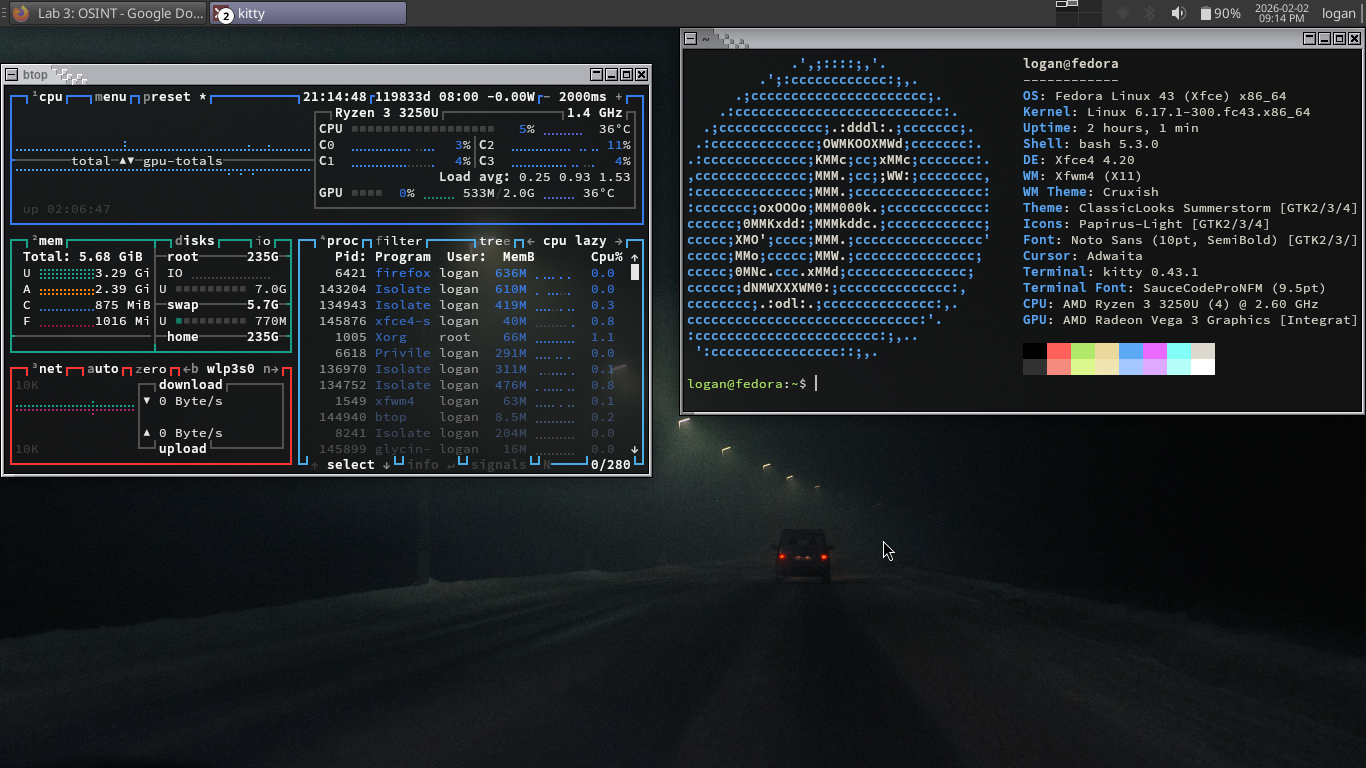Click the Bluetooth icon in system tray

pos(1150,13)
